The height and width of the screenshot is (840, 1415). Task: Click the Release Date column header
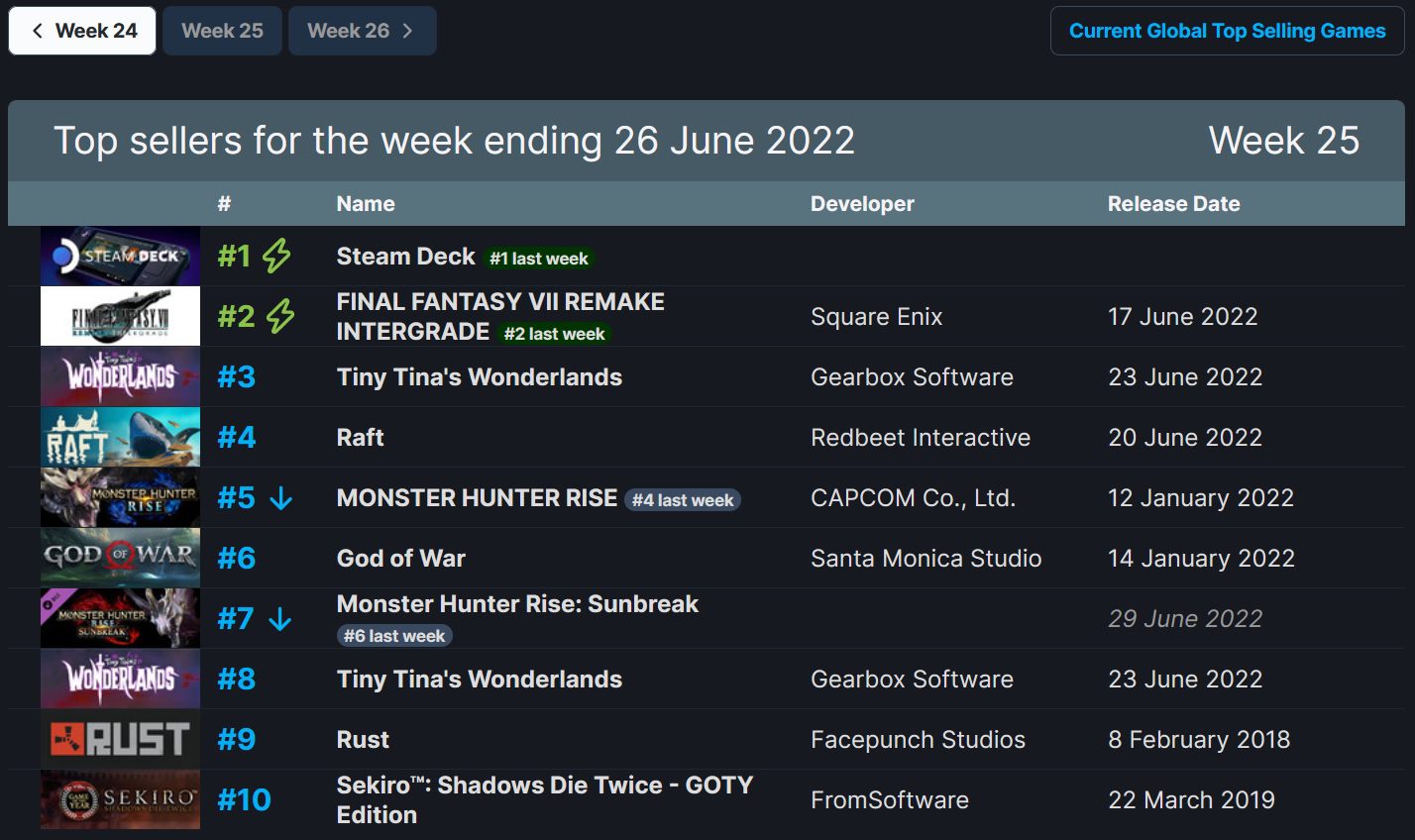[1173, 204]
